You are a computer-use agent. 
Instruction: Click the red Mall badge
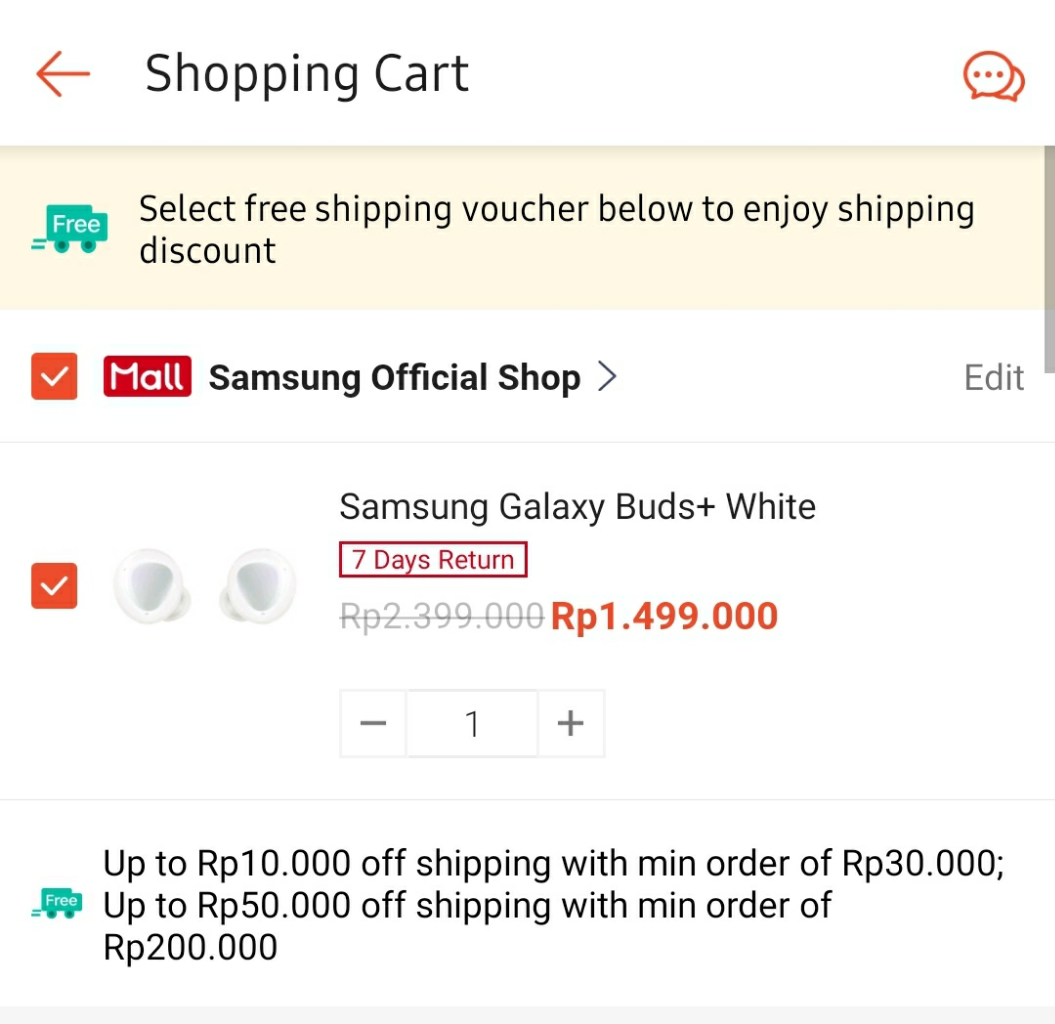(147, 377)
